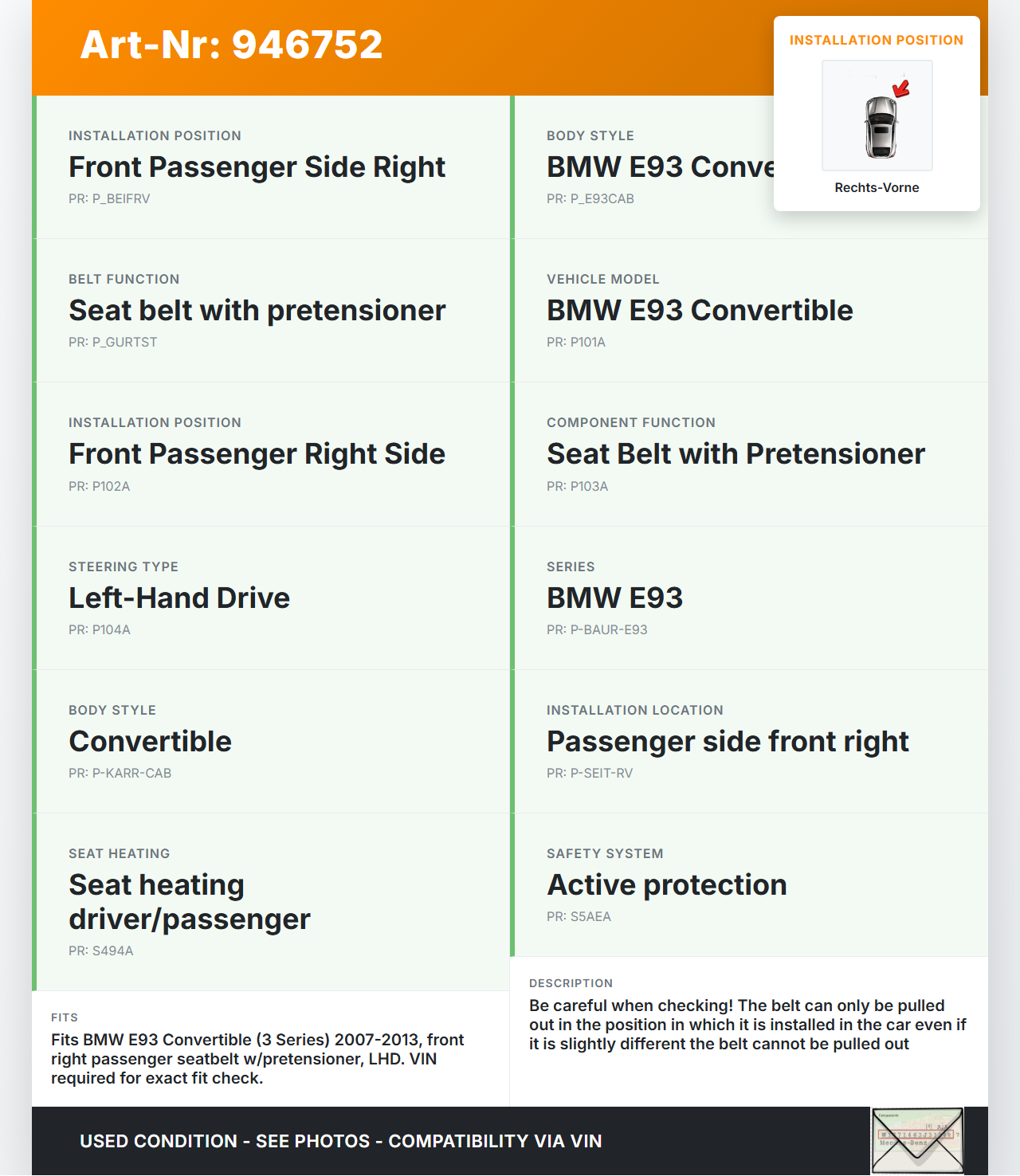Select the Front Passenger Right Side value
The image size is (1020, 1176).
coord(257,454)
